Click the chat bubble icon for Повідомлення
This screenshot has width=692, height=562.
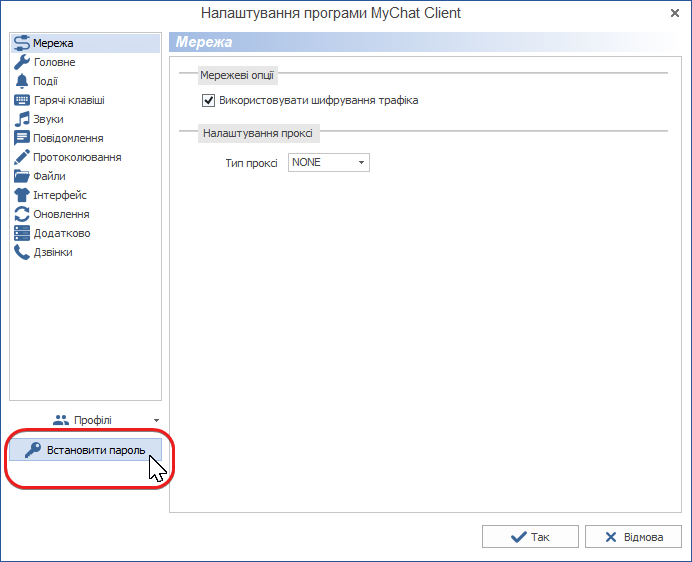(22, 138)
